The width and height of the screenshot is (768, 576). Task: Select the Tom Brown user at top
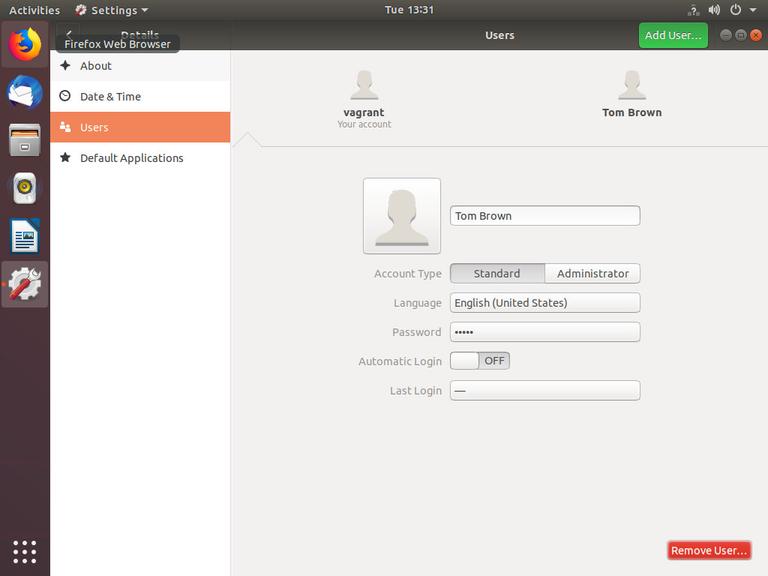631,96
